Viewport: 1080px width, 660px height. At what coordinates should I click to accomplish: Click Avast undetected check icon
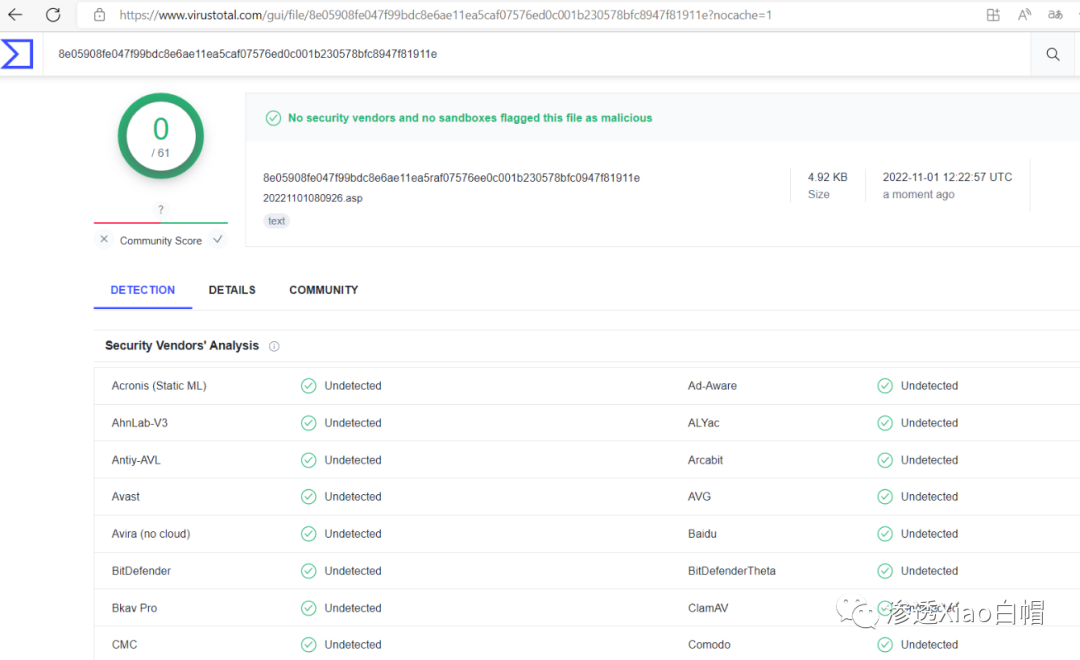coord(309,497)
